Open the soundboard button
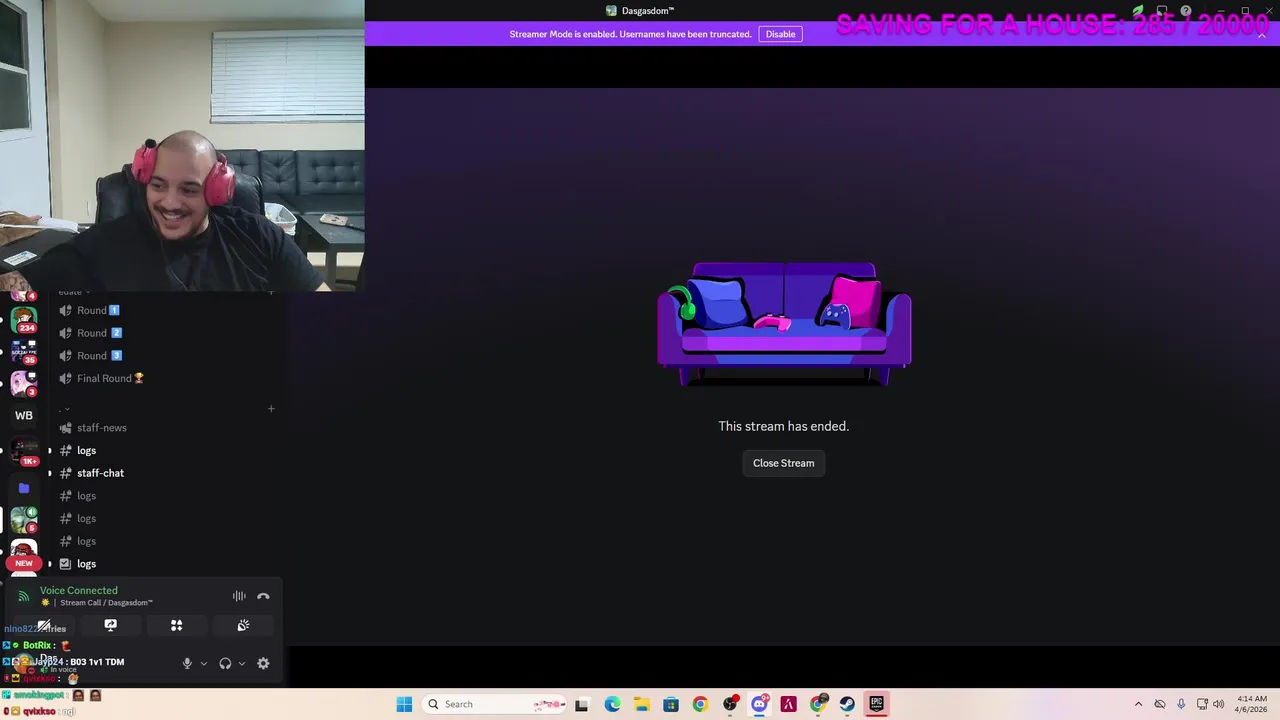The height and width of the screenshot is (720, 1280). (x=243, y=625)
